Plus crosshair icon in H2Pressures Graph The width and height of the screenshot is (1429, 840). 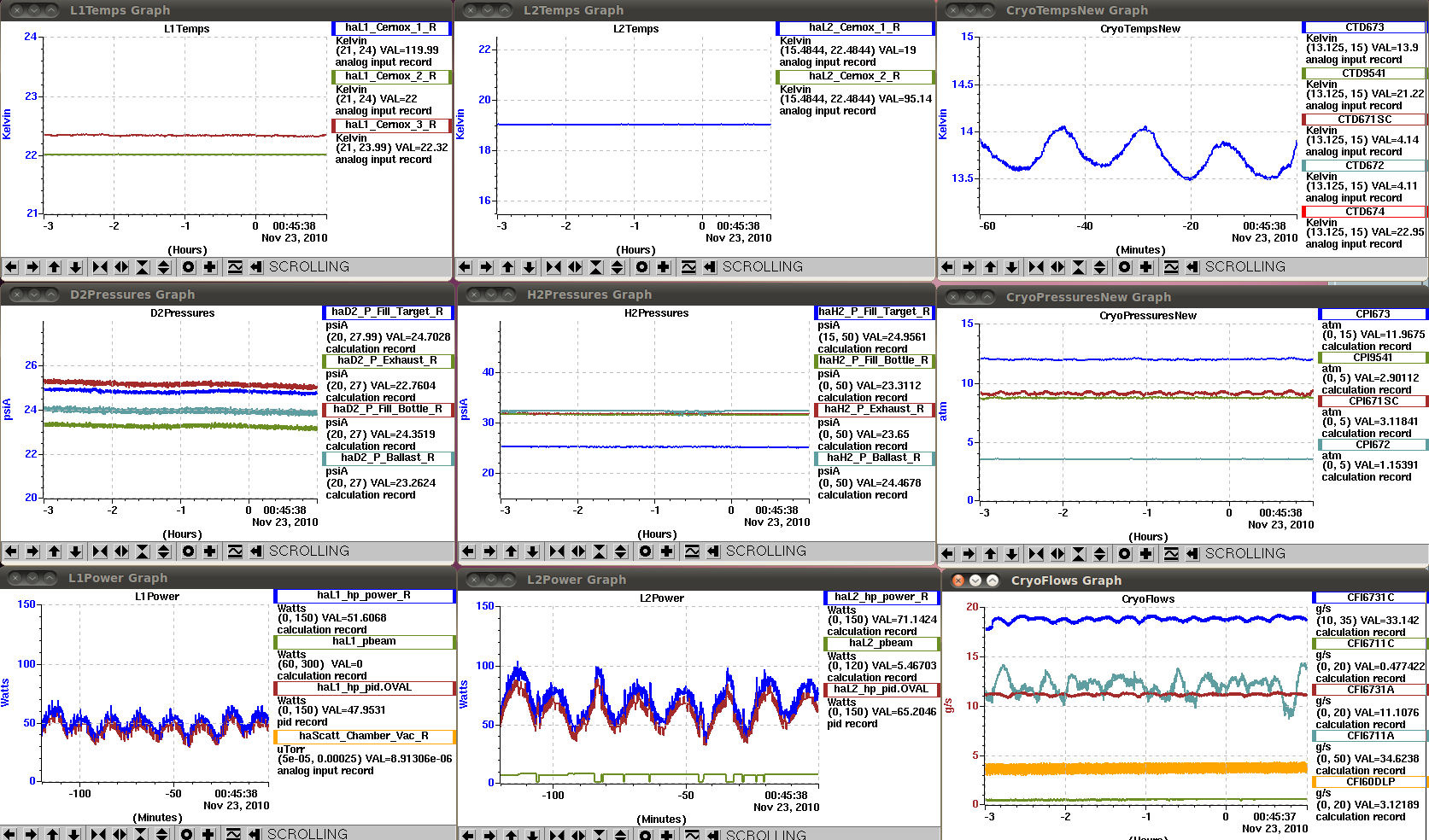667,551
